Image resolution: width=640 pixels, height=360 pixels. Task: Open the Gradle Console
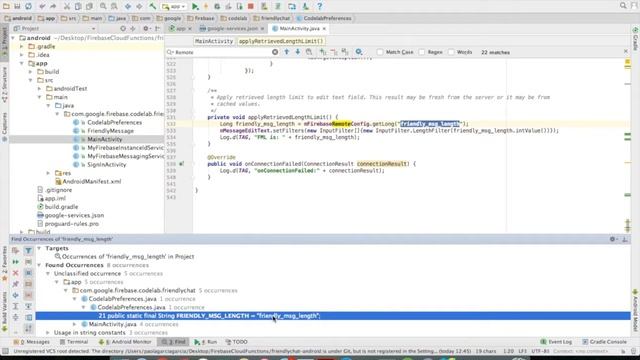tap(604, 342)
